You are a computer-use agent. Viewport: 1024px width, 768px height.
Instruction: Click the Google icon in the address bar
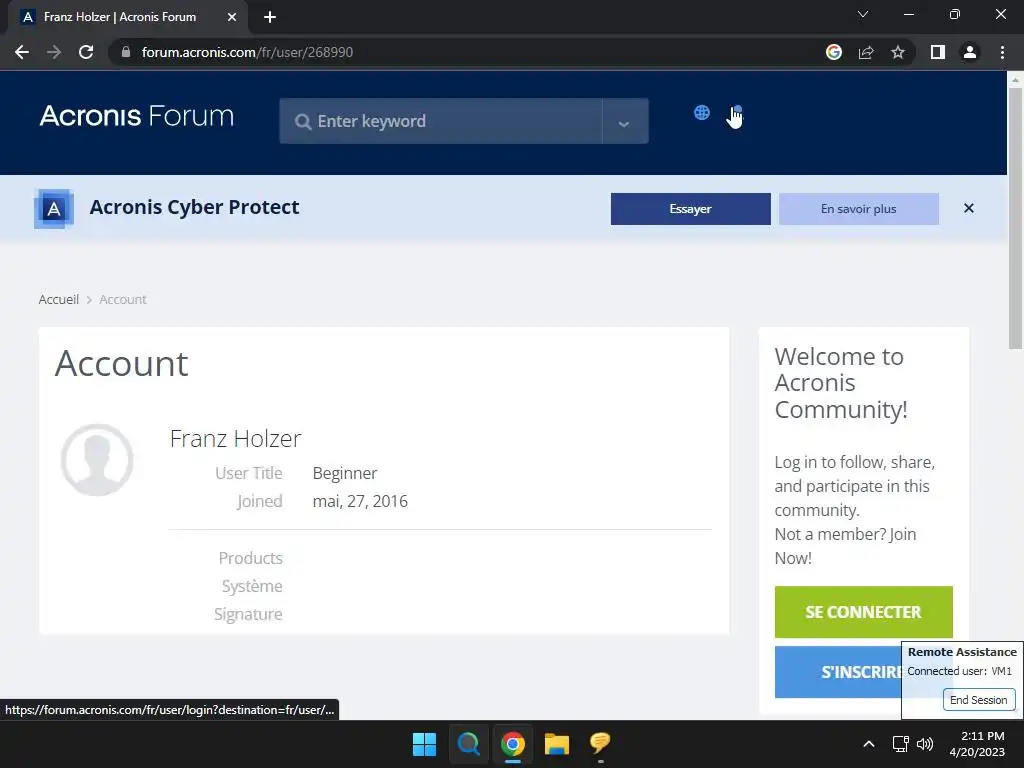(834, 52)
